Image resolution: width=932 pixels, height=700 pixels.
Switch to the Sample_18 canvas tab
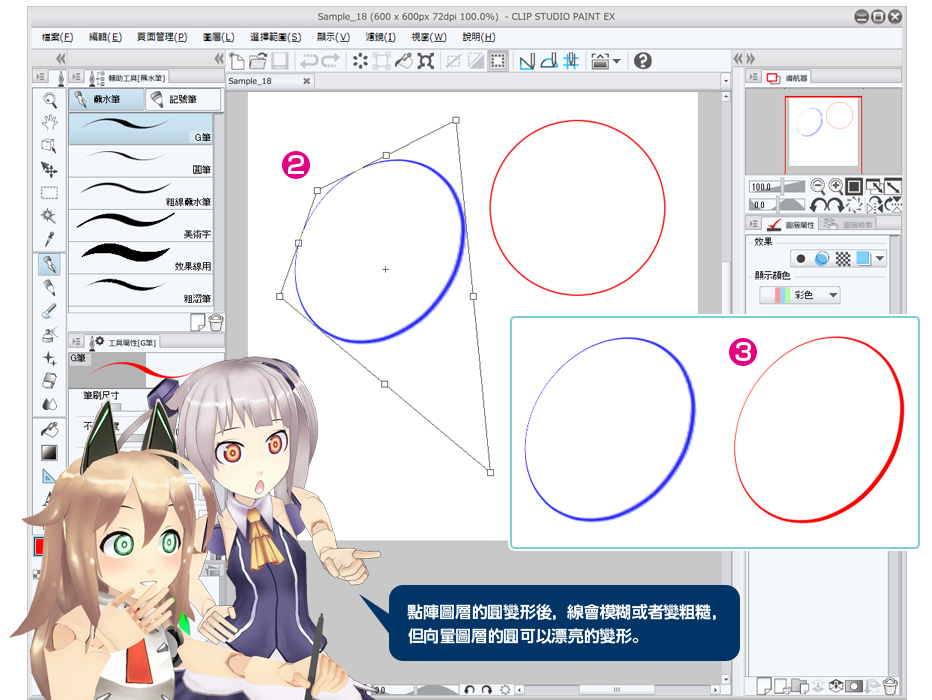click(x=270, y=81)
